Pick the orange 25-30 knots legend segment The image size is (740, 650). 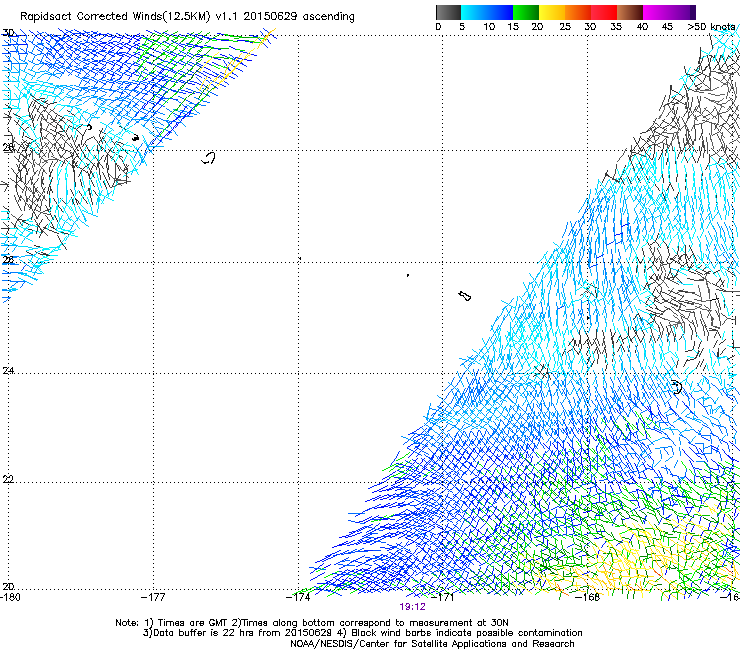coord(578,12)
